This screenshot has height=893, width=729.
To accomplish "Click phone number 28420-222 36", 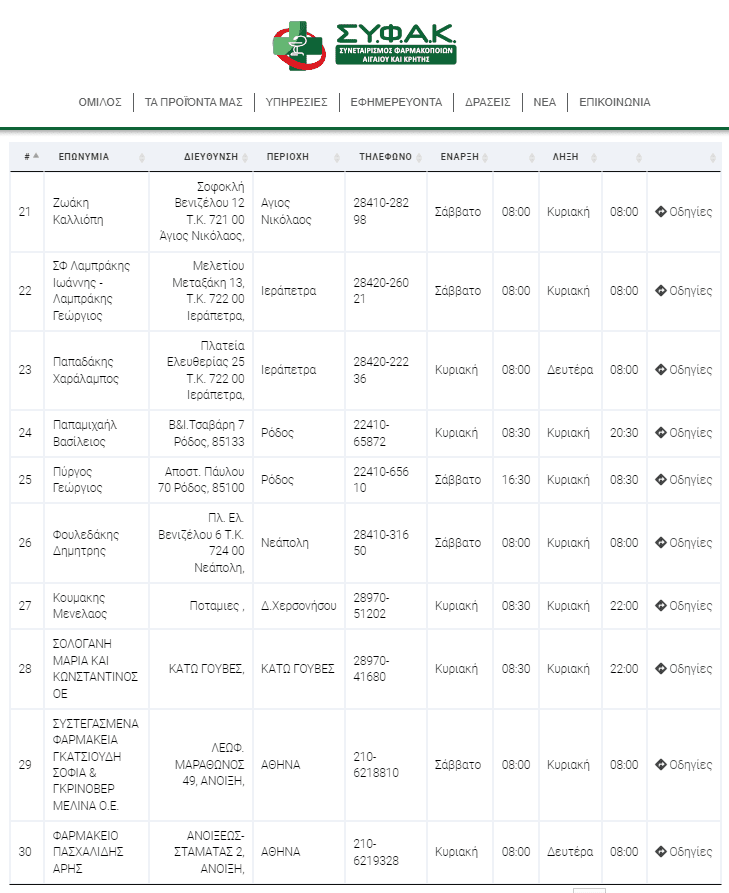I will (x=381, y=370).
